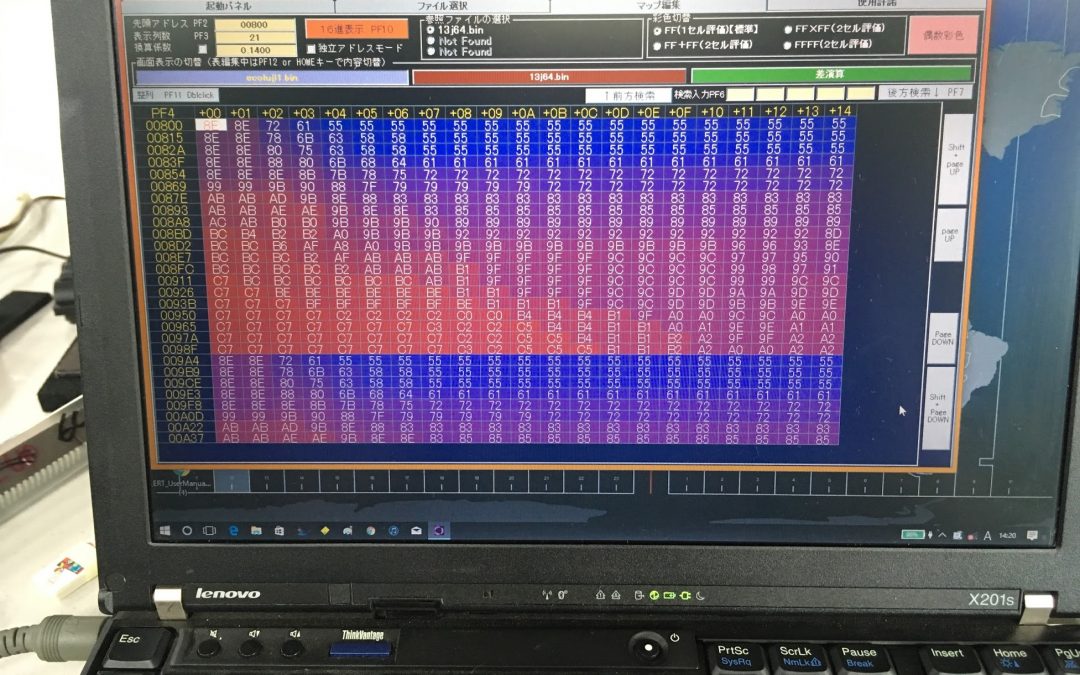Click the active purple app icon on the taskbar
1080x675 pixels.
[439, 531]
